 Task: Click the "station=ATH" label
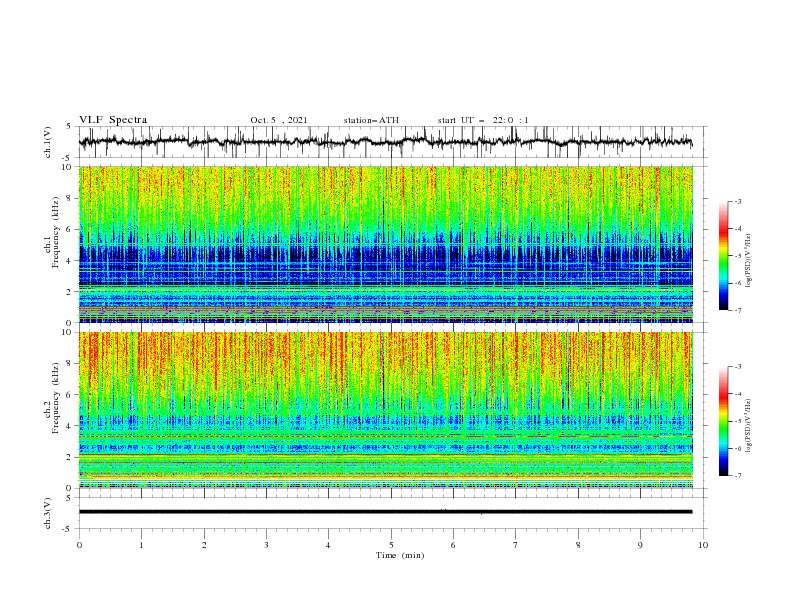(371, 120)
